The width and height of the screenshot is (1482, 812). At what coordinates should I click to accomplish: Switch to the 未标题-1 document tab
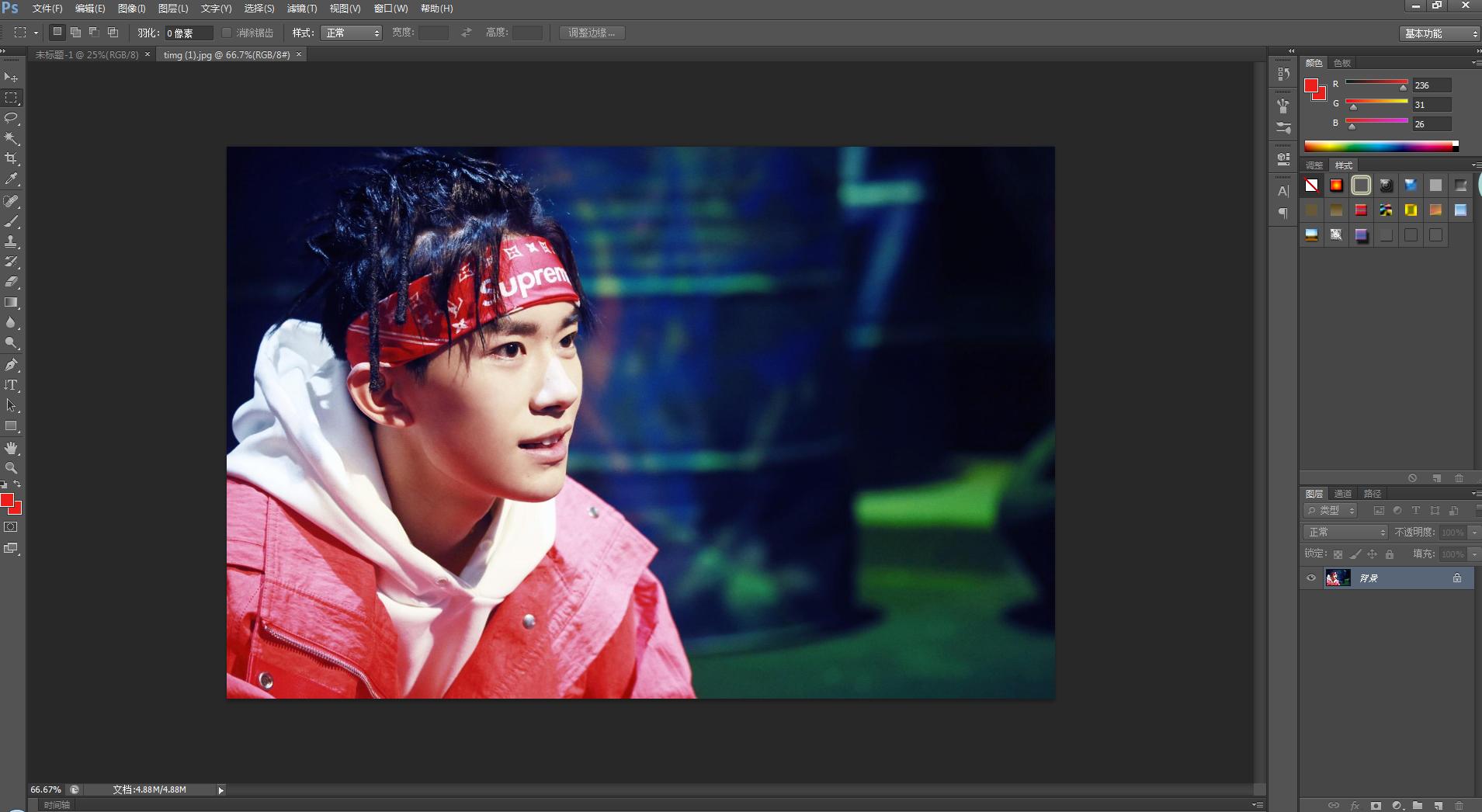86,55
